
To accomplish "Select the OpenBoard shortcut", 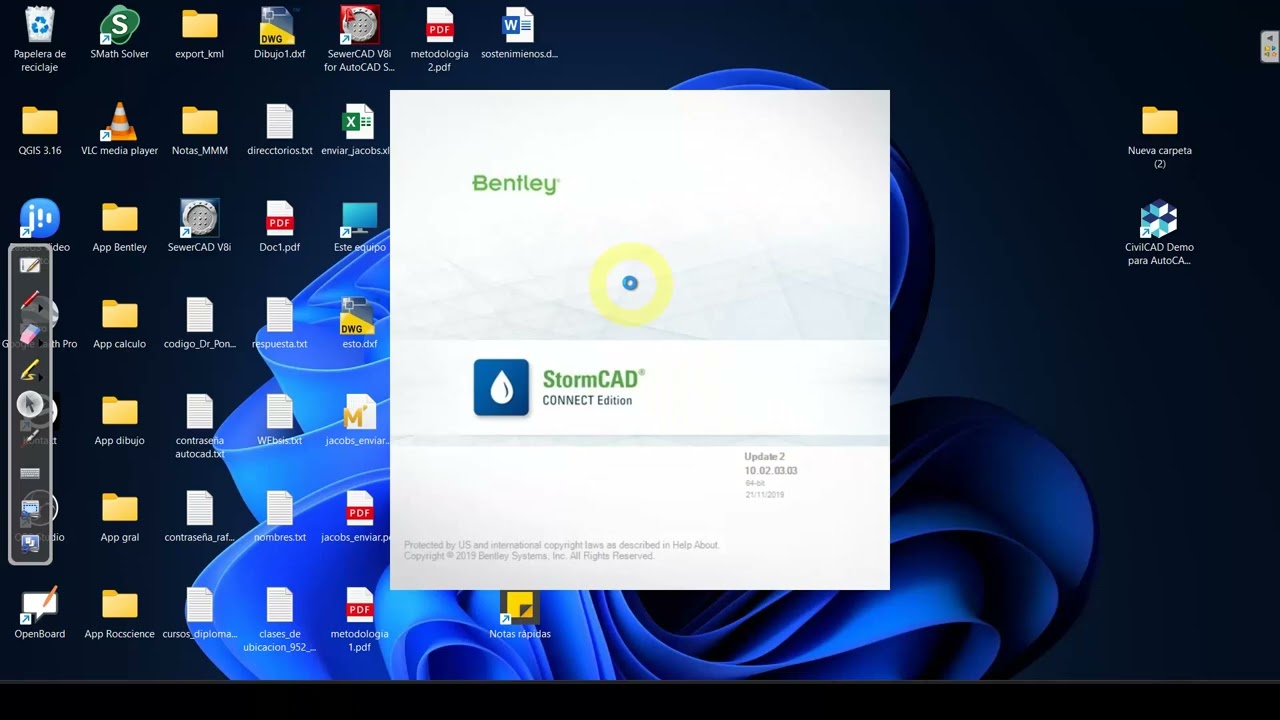I will pos(40,613).
